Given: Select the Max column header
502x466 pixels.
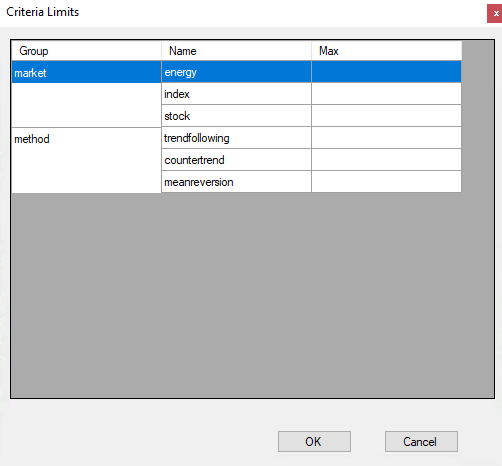Looking at the screenshot, I should [387, 51].
